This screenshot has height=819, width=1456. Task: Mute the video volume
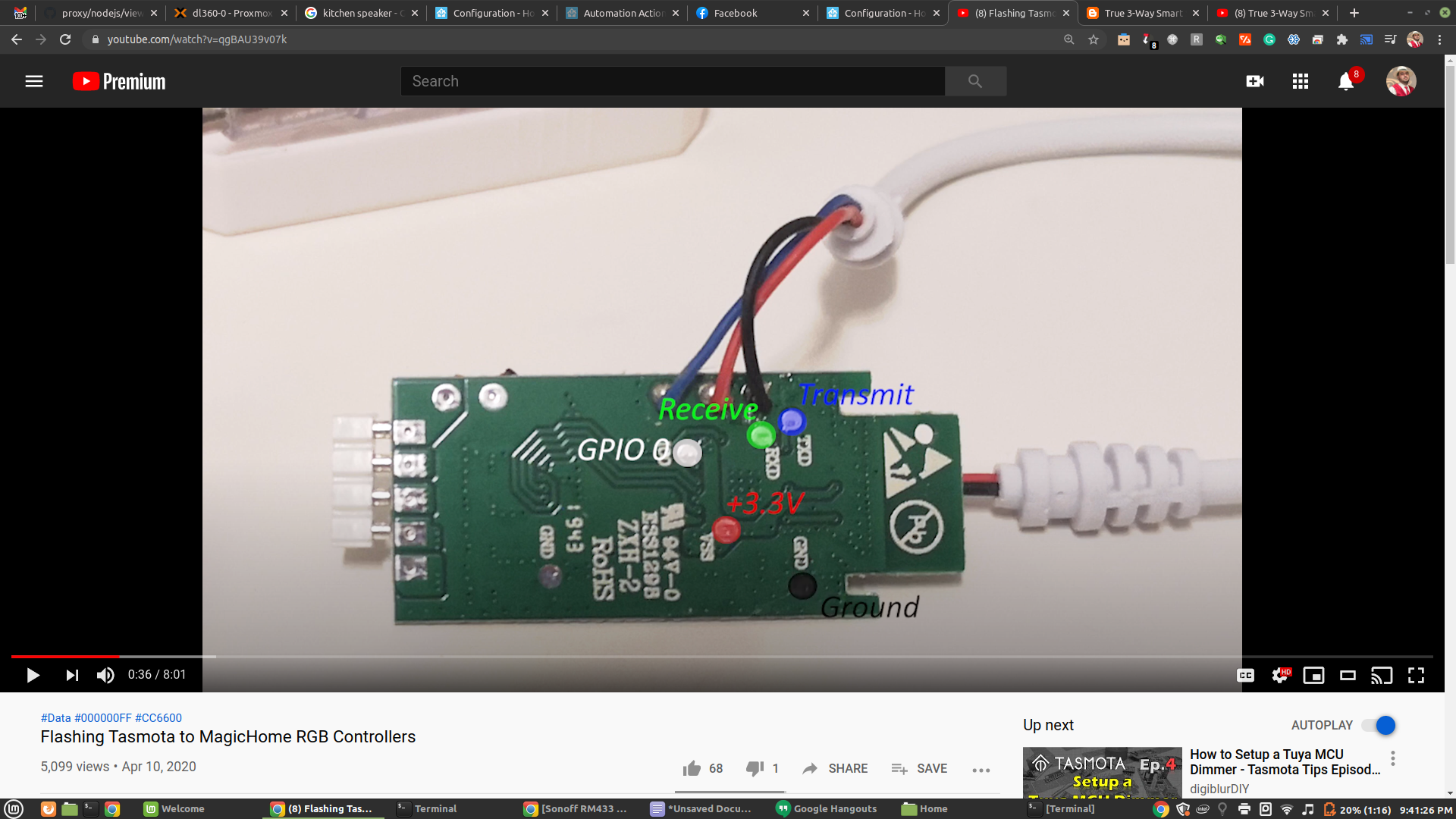(105, 675)
